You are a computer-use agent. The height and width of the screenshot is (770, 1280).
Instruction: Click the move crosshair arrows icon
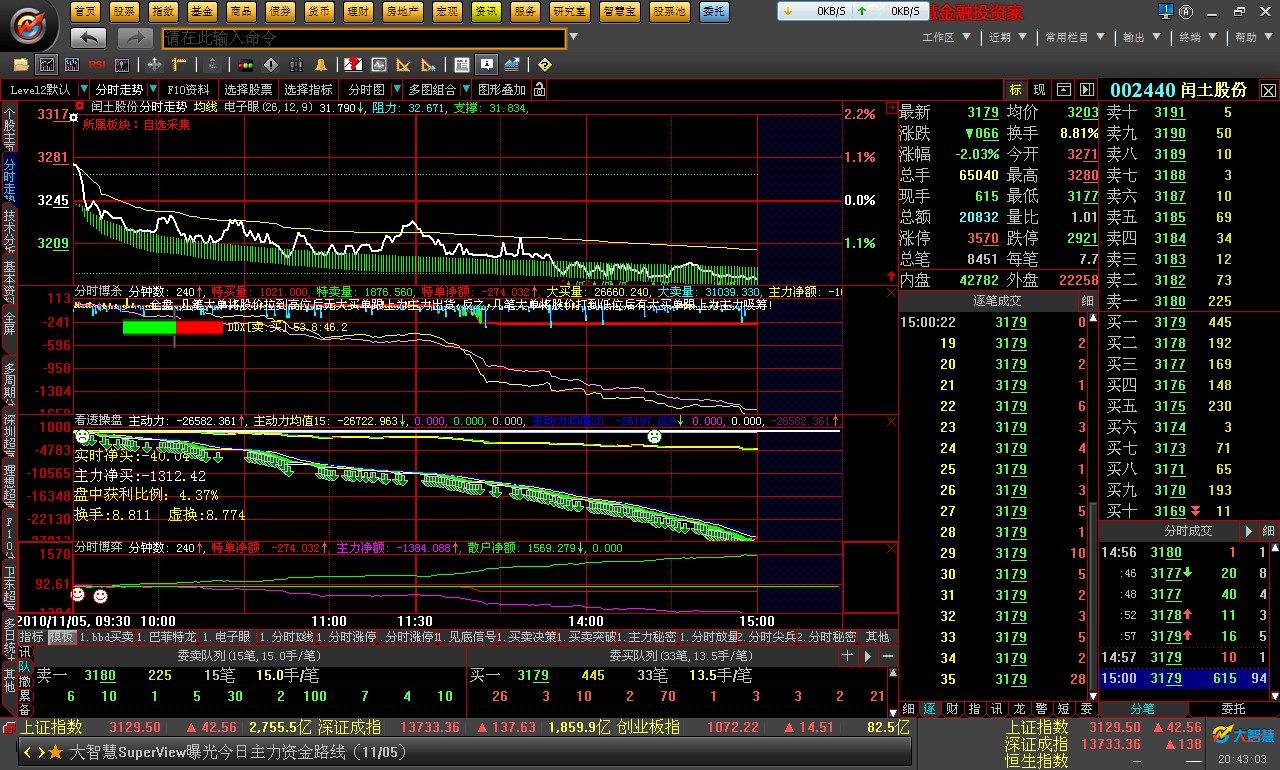154,65
